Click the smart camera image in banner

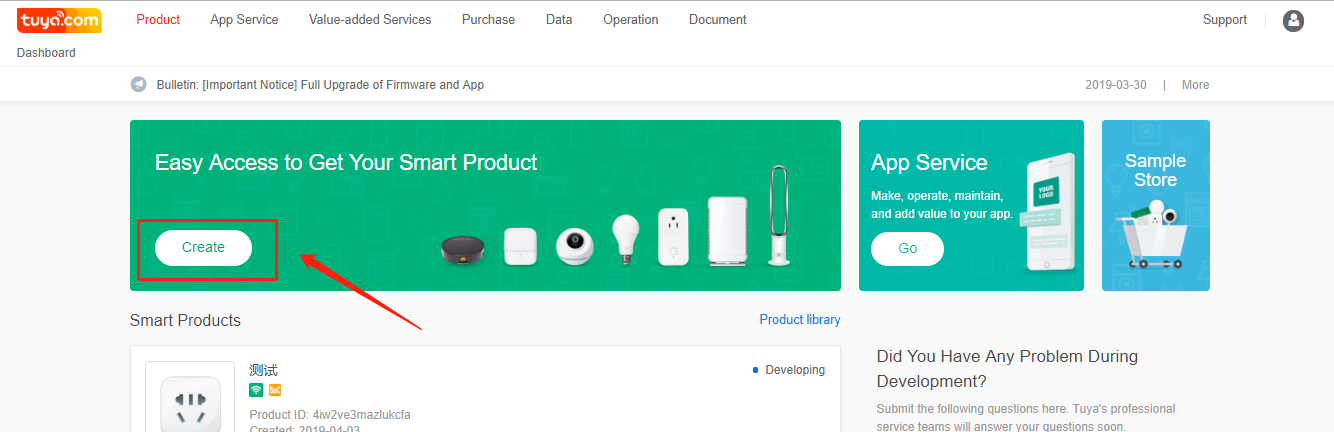pyautogui.click(x=575, y=245)
